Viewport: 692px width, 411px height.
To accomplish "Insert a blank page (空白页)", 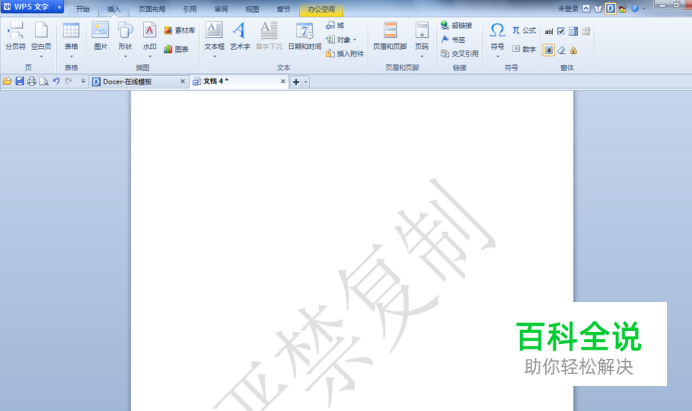I will click(41, 31).
